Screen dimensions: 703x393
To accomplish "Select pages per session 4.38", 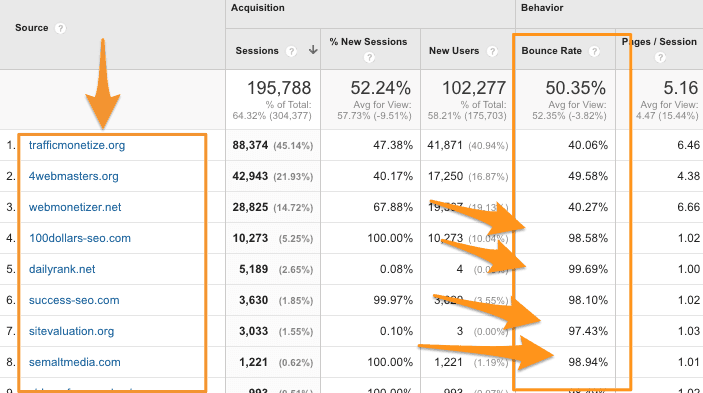I will coord(688,176).
